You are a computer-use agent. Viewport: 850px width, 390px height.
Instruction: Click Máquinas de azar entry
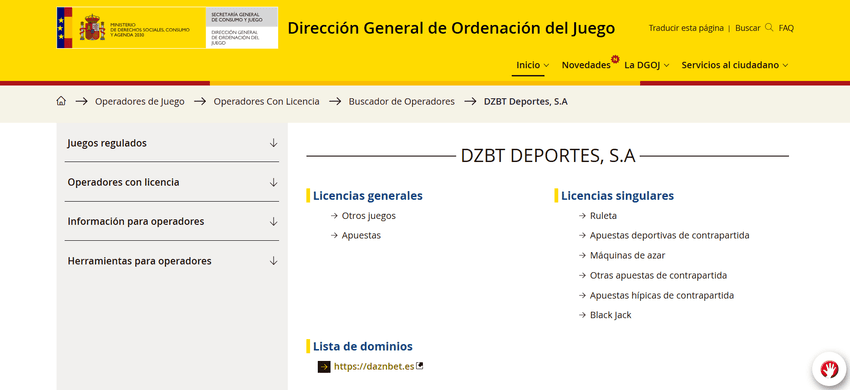(x=627, y=255)
